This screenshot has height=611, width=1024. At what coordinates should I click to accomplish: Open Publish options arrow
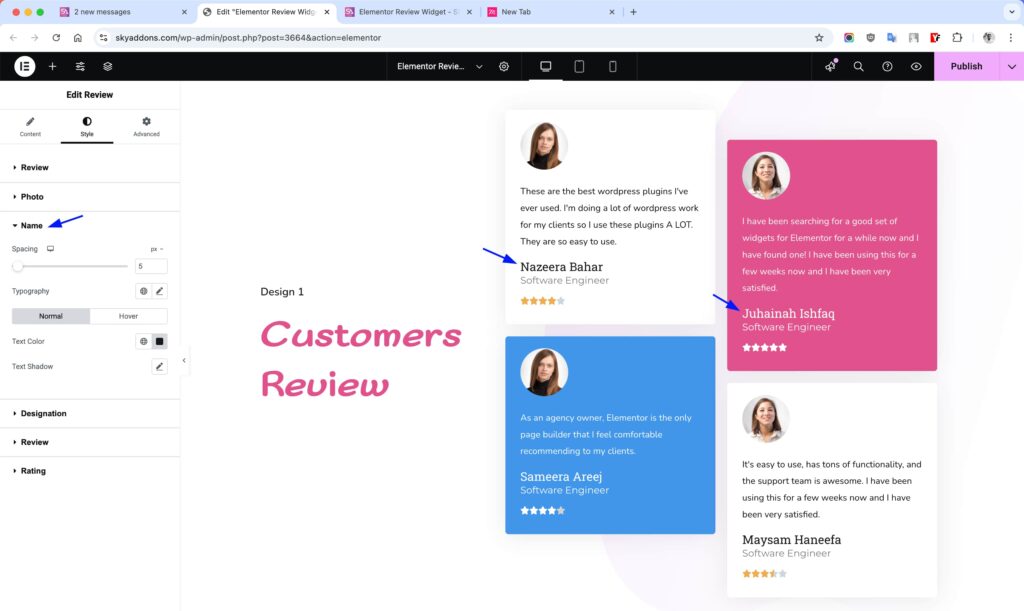1012,66
